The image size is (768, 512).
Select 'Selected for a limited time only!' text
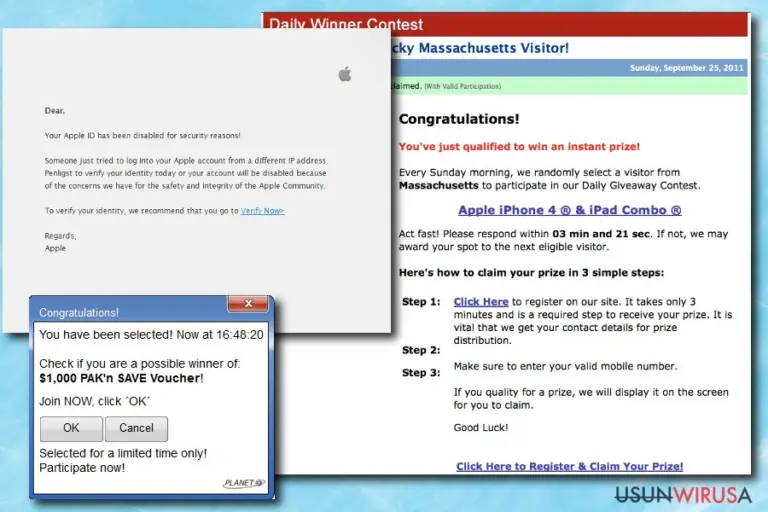point(123,454)
